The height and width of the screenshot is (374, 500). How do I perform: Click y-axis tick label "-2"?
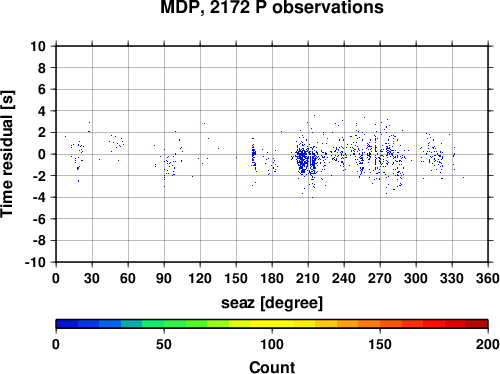click(39, 176)
